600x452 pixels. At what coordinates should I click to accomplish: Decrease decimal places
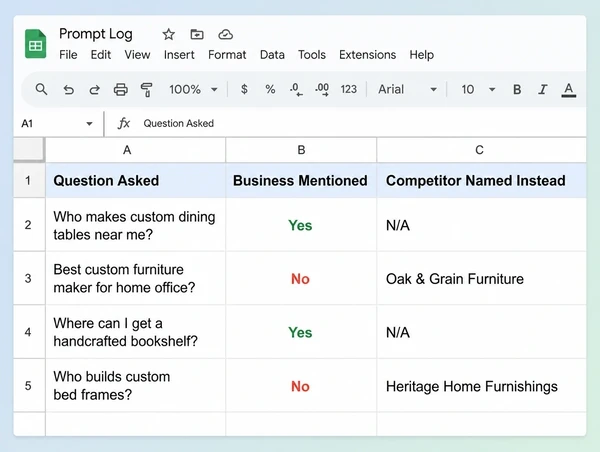[296, 90]
